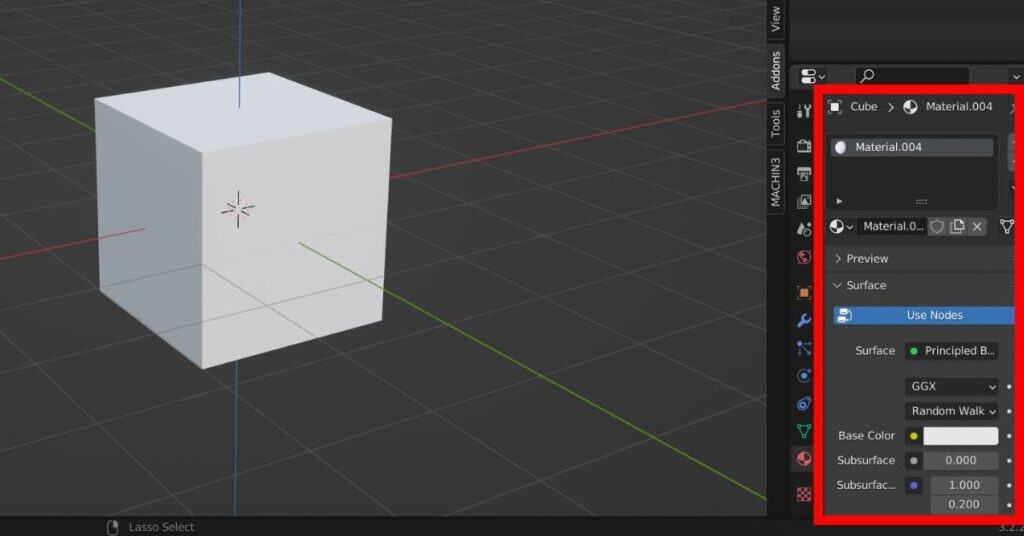This screenshot has width=1024, height=536.
Task: Open the GGX distribution dropdown
Action: point(952,386)
